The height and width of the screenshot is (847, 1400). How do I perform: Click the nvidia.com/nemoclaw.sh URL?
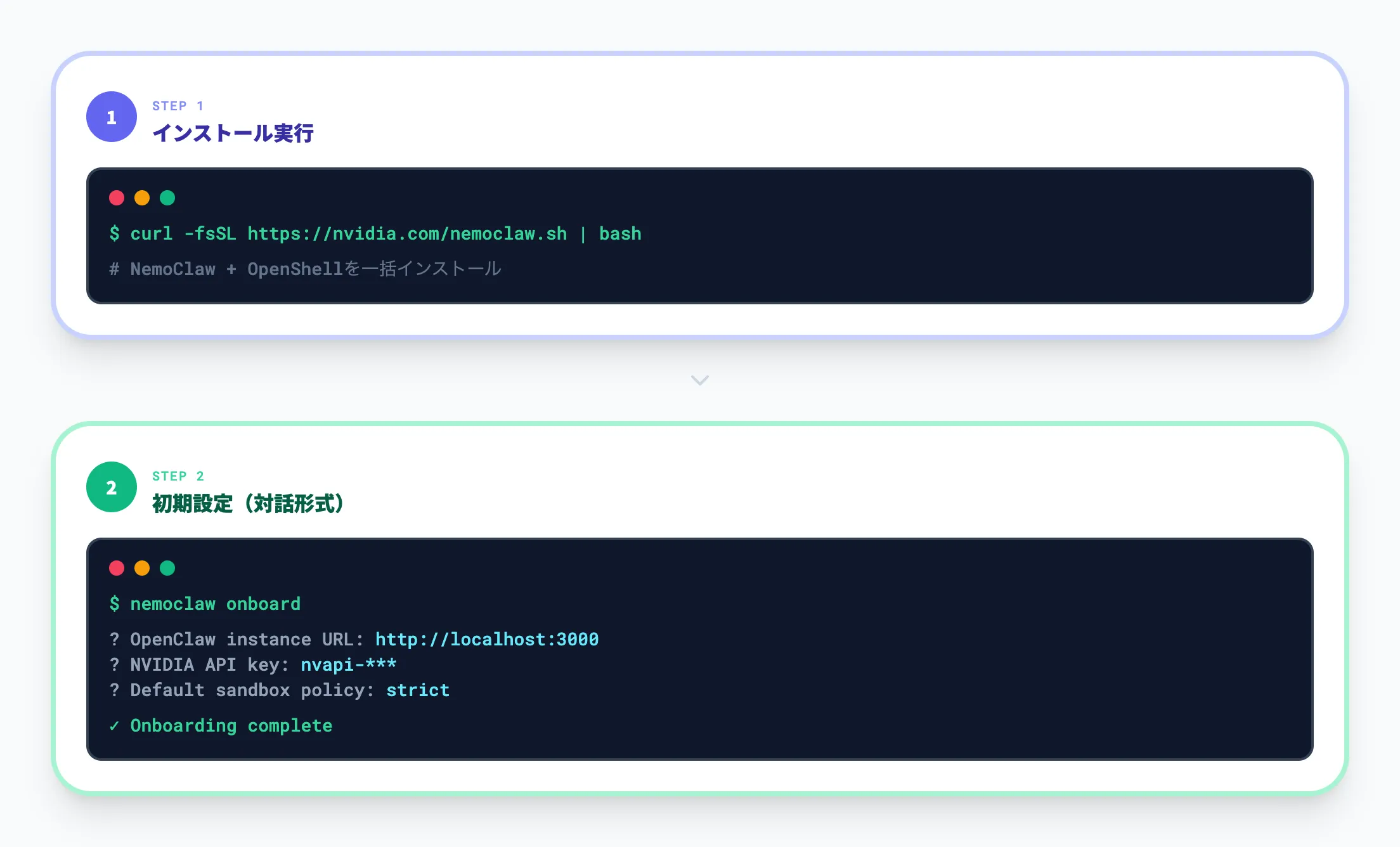[x=406, y=234]
